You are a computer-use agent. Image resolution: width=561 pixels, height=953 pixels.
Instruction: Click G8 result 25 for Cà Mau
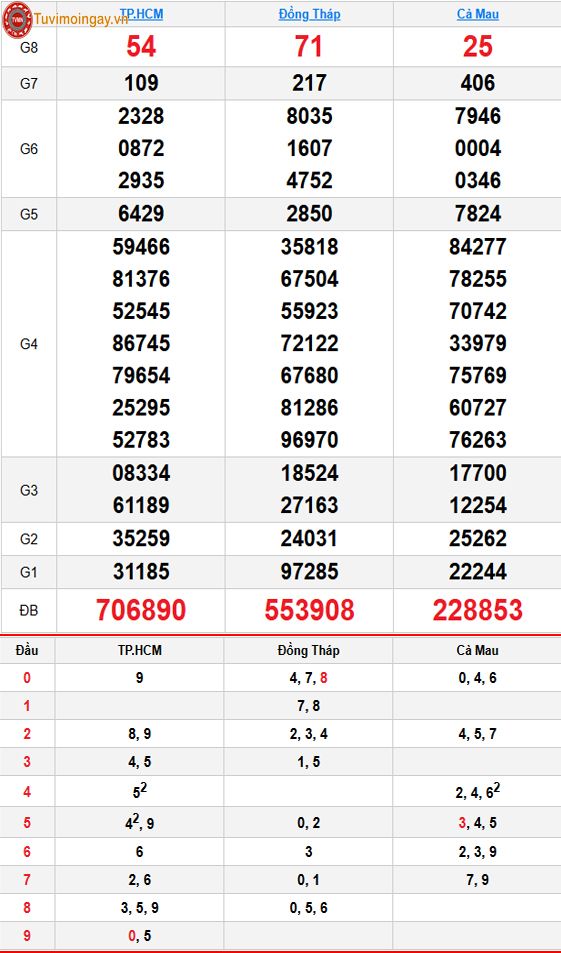click(x=478, y=47)
